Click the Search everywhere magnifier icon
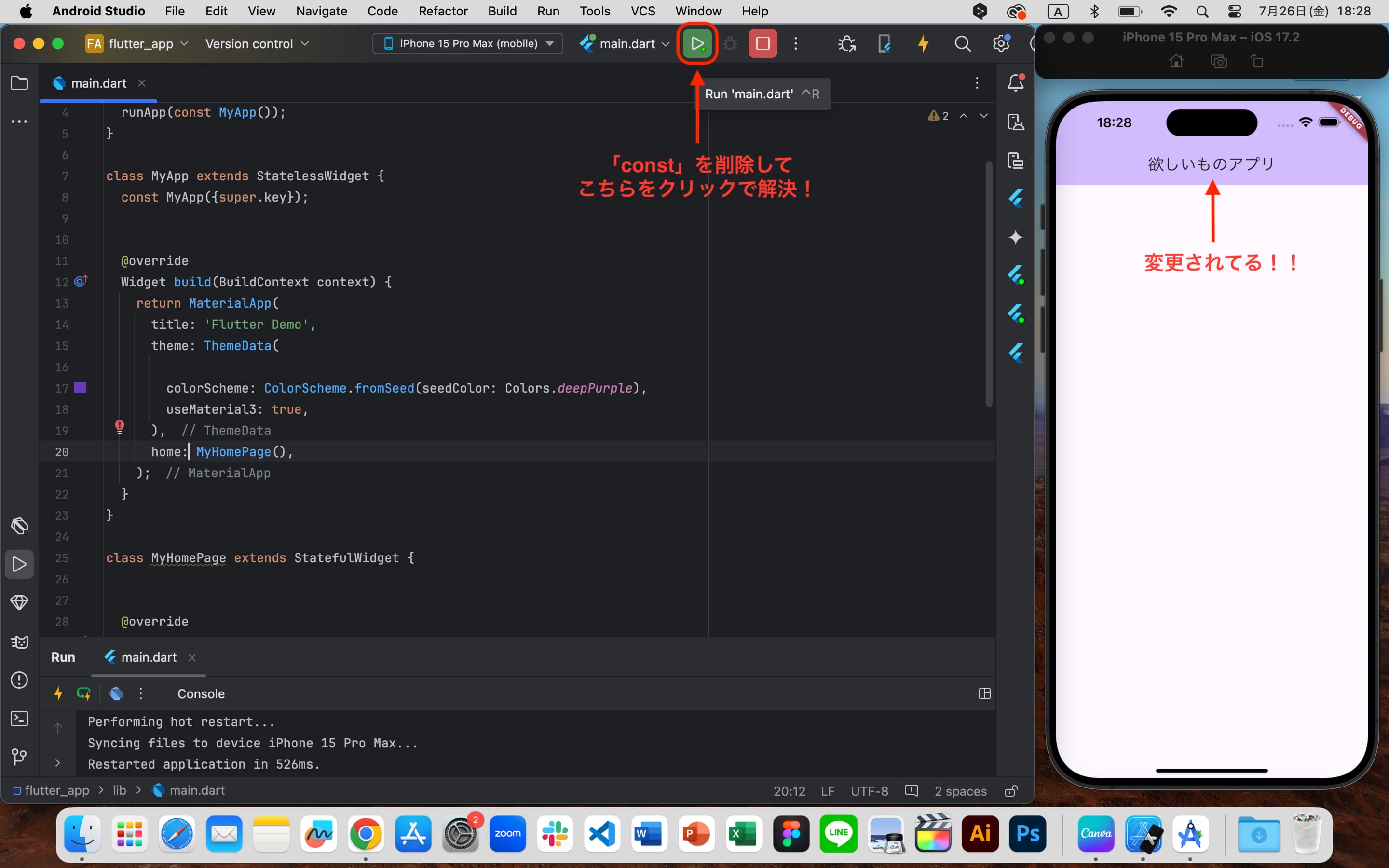Screen dimensions: 1389x868 pos(961,43)
